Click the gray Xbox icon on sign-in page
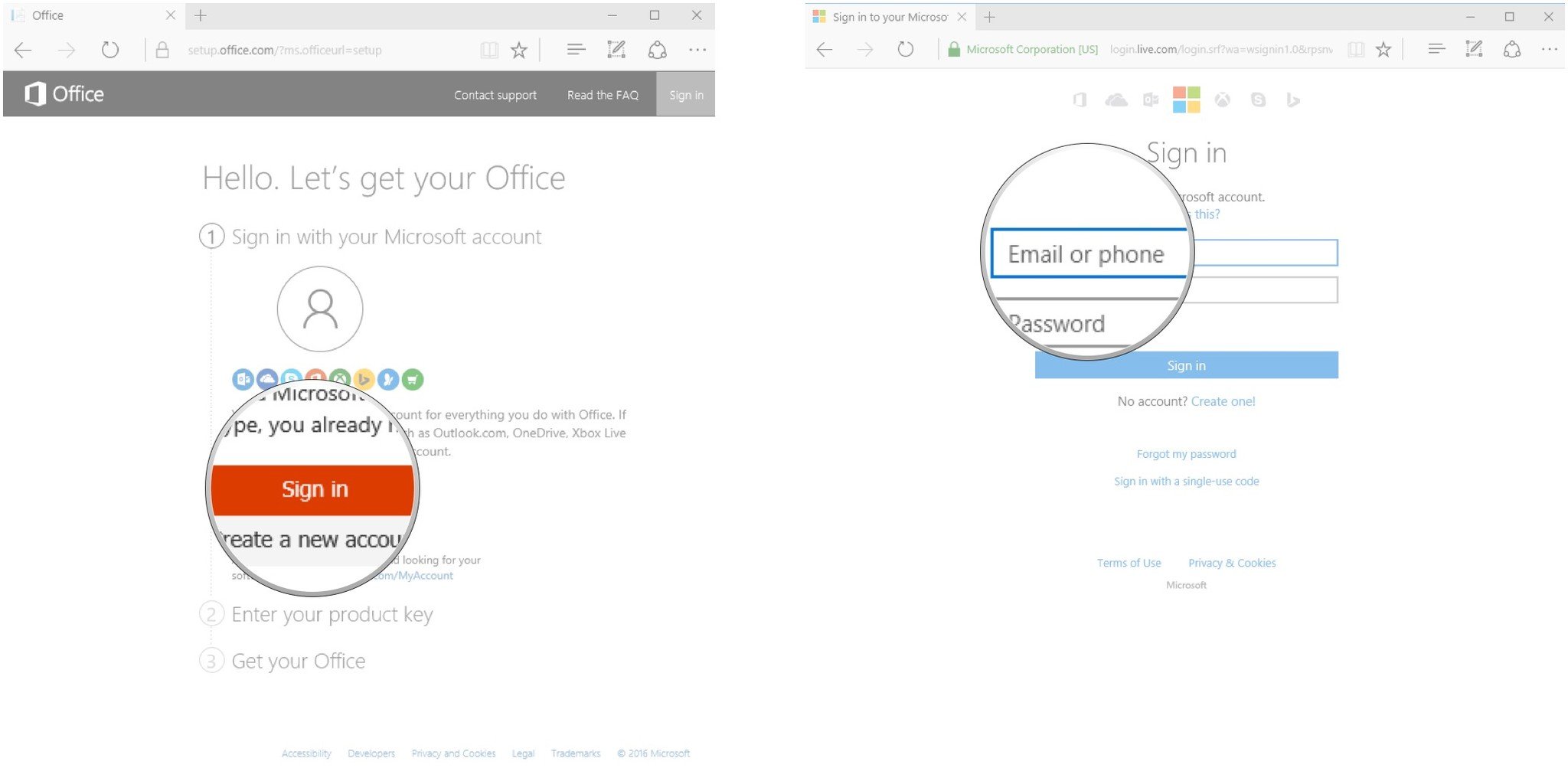Screen dimensions: 1568x781 coord(1223,100)
